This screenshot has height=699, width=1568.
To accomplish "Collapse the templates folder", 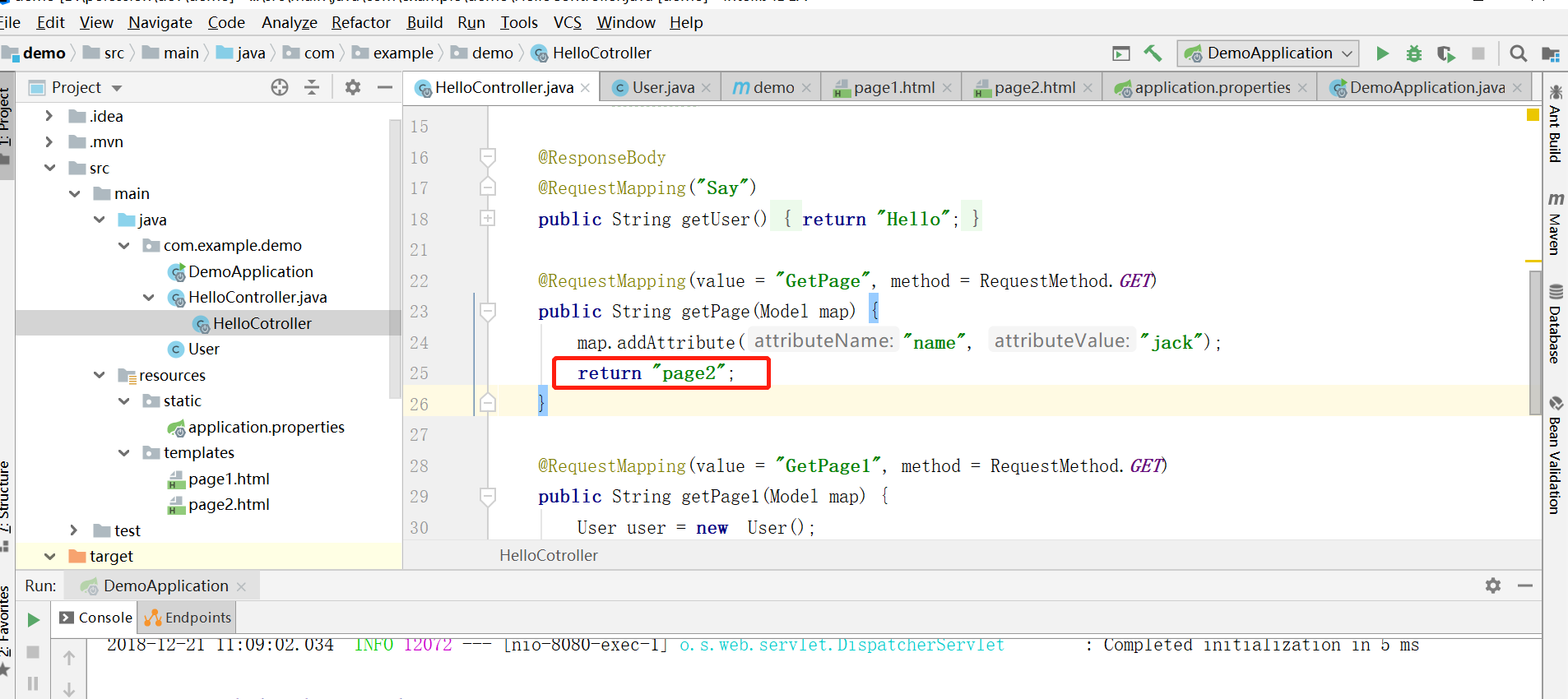I will (123, 452).
